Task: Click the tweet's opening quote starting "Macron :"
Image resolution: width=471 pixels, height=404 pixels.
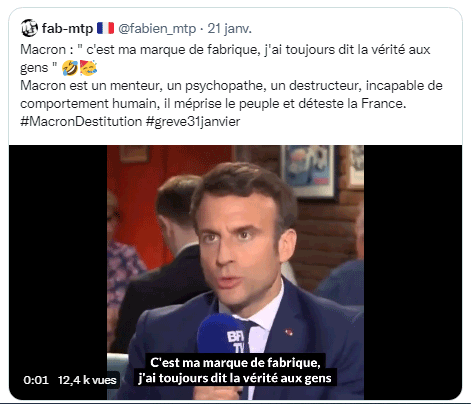Action: (225, 59)
